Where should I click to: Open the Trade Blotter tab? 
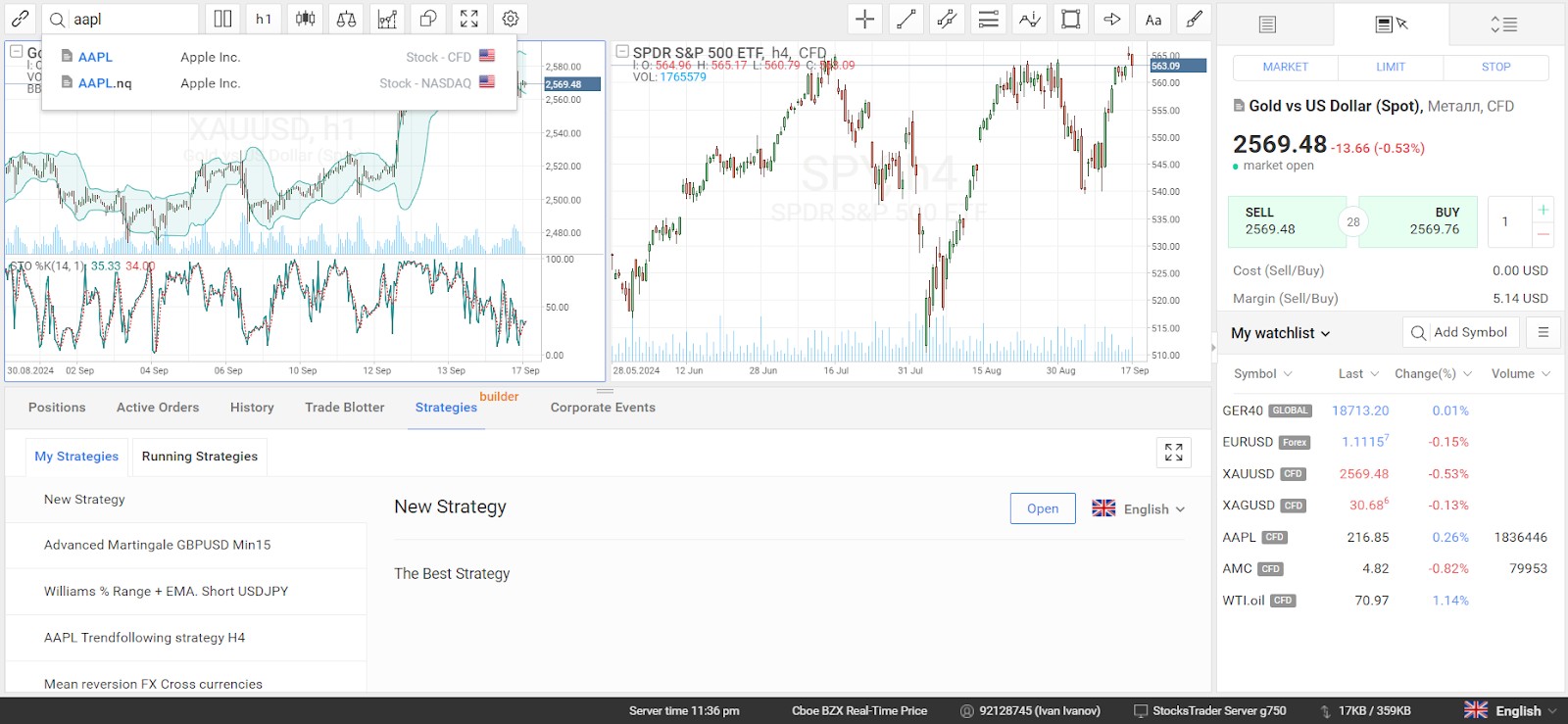(345, 408)
